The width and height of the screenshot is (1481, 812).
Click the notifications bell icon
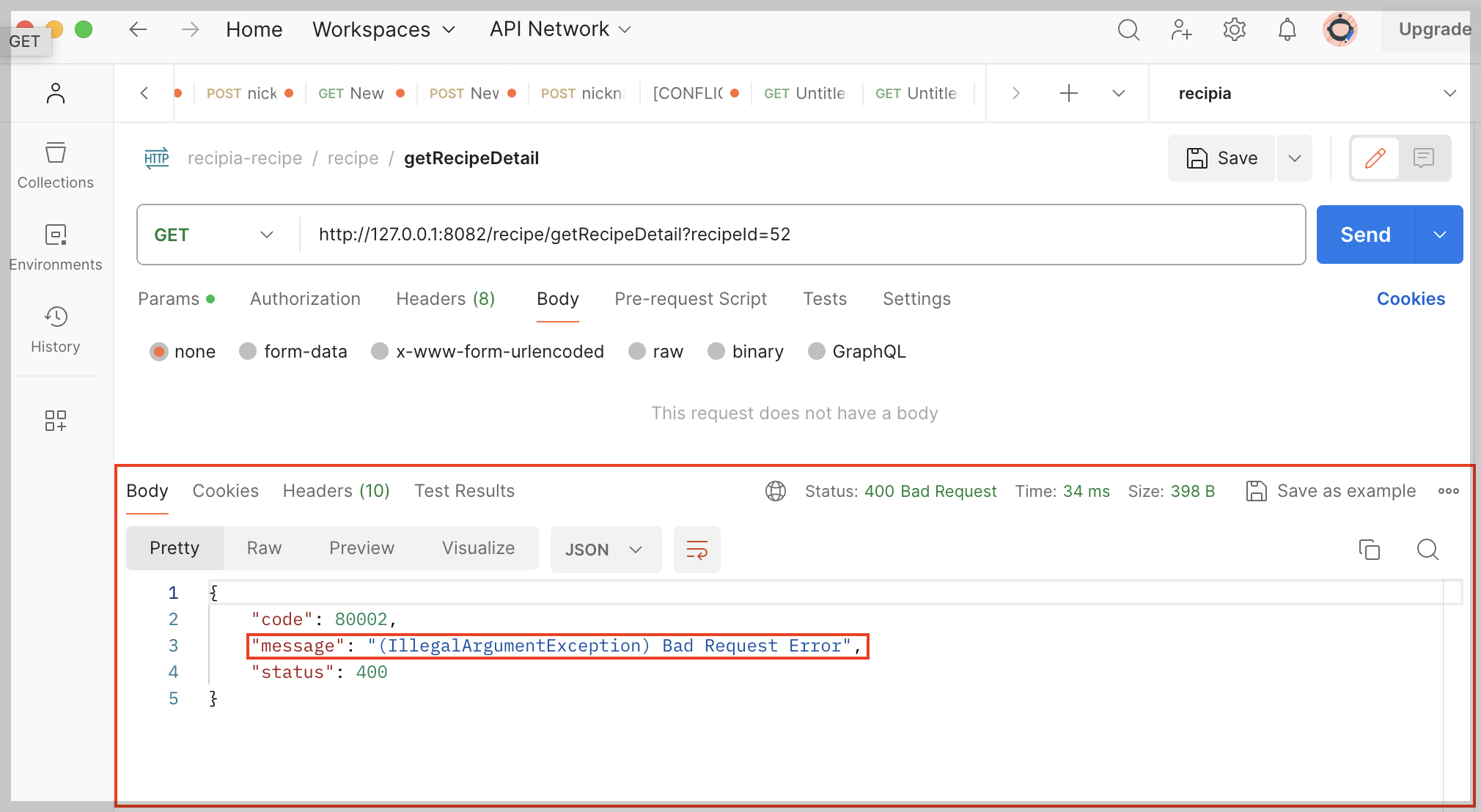[1287, 30]
